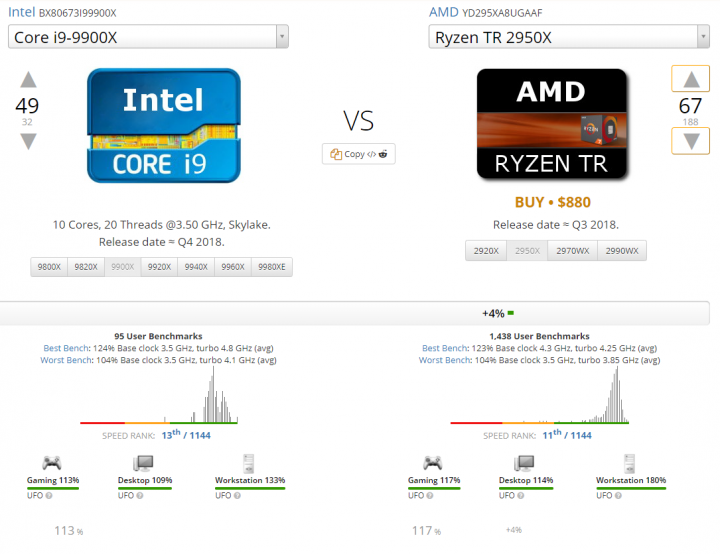Select the 9800X model tab
Image resolution: width=720 pixels, height=554 pixels.
(x=49, y=267)
